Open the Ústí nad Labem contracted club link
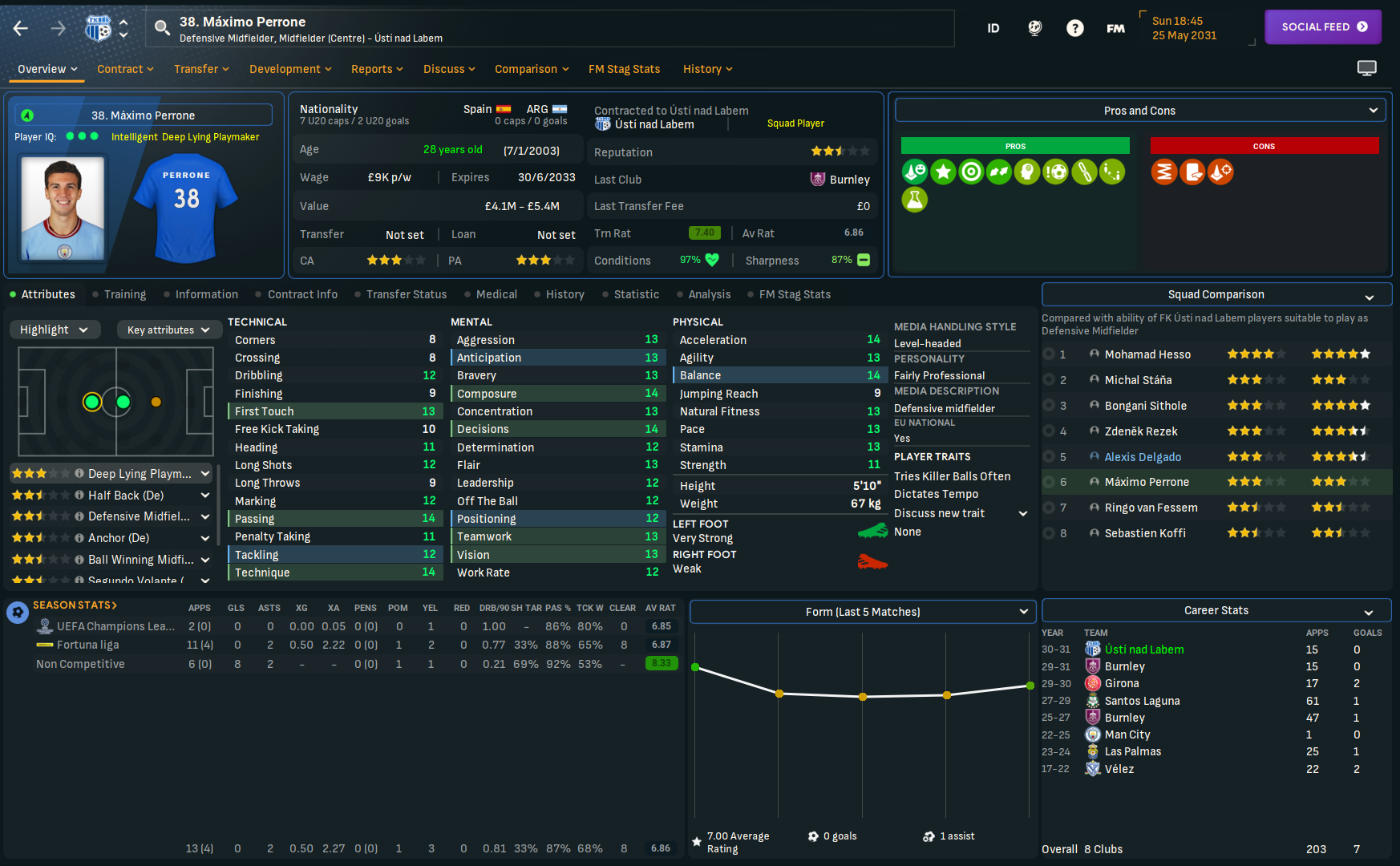 pos(653,124)
